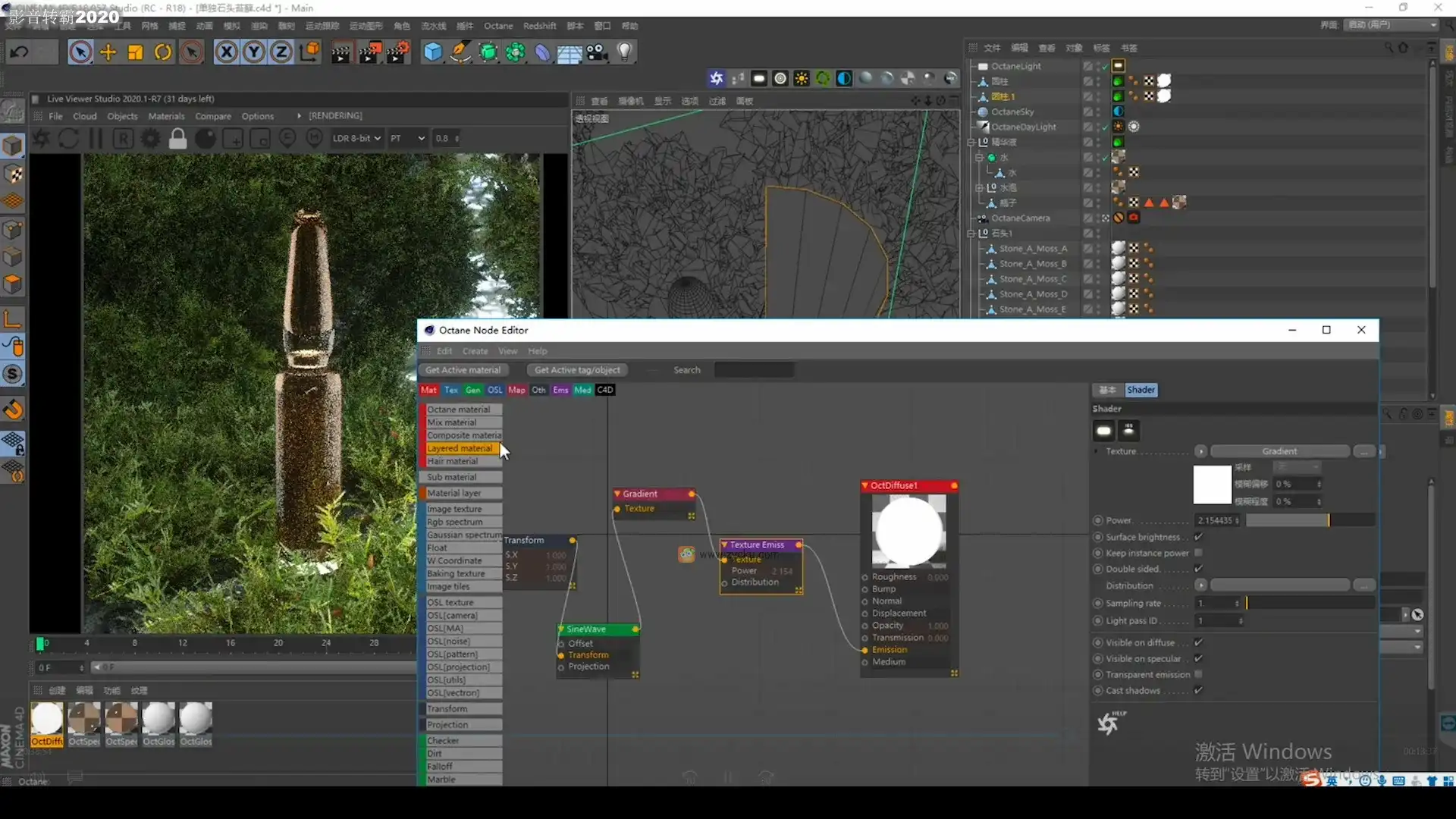Click the light bulb icon in toolbar
Viewport: 1456px width, 819px height.
tap(624, 52)
